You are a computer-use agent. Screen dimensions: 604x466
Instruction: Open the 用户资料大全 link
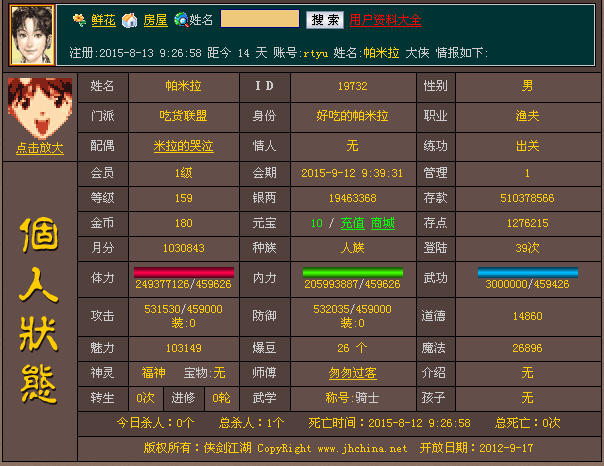coord(386,20)
